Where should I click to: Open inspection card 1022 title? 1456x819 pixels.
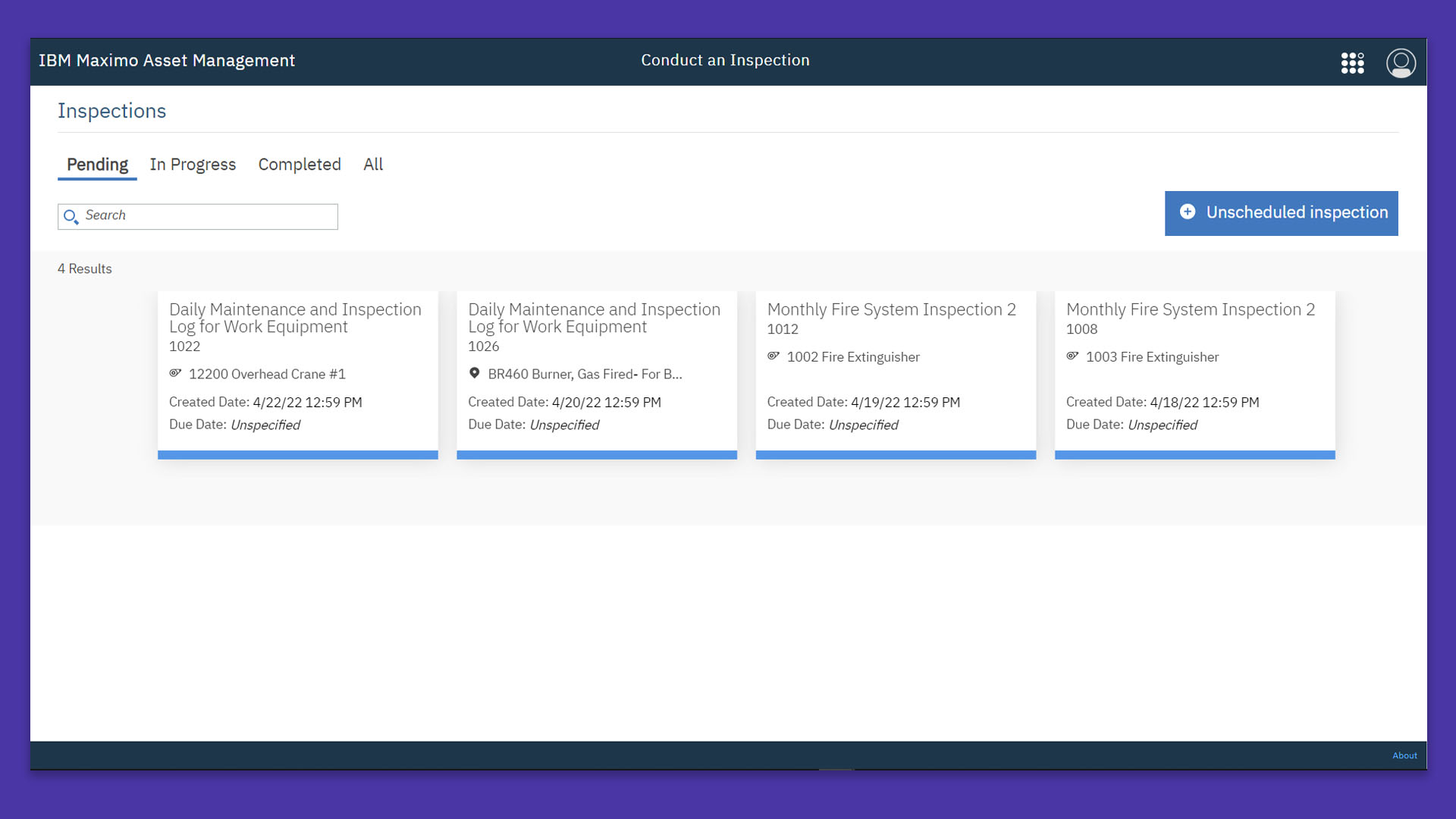[295, 318]
